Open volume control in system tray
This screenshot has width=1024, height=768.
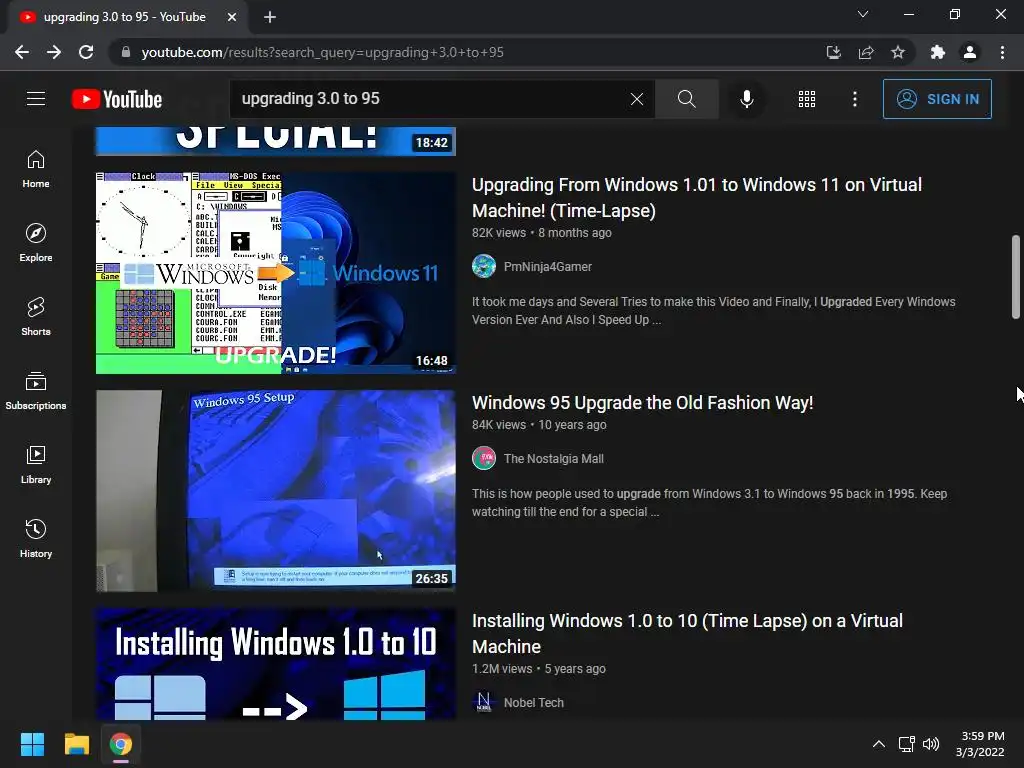[x=931, y=744]
